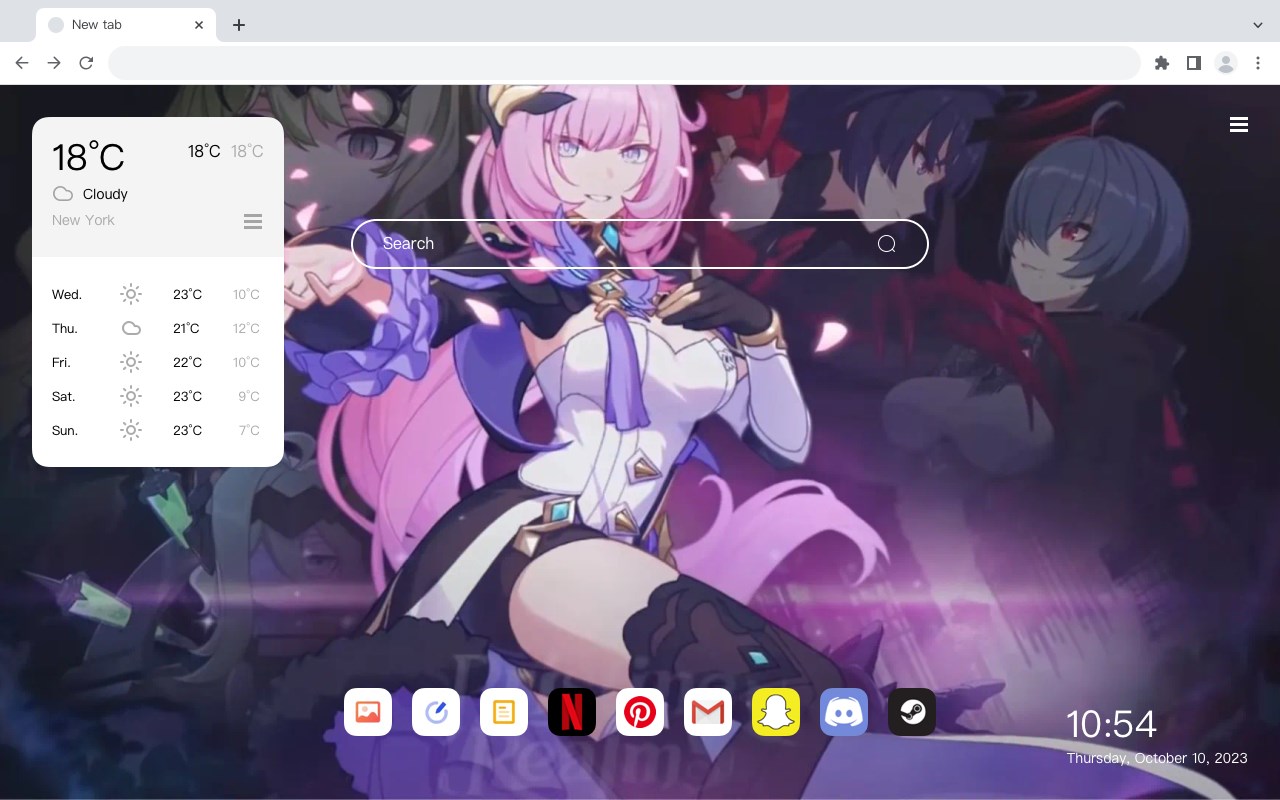Click the 10:54 clock display
Image resolution: width=1280 pixels, height=800 pixels.
pos(1111,724)
